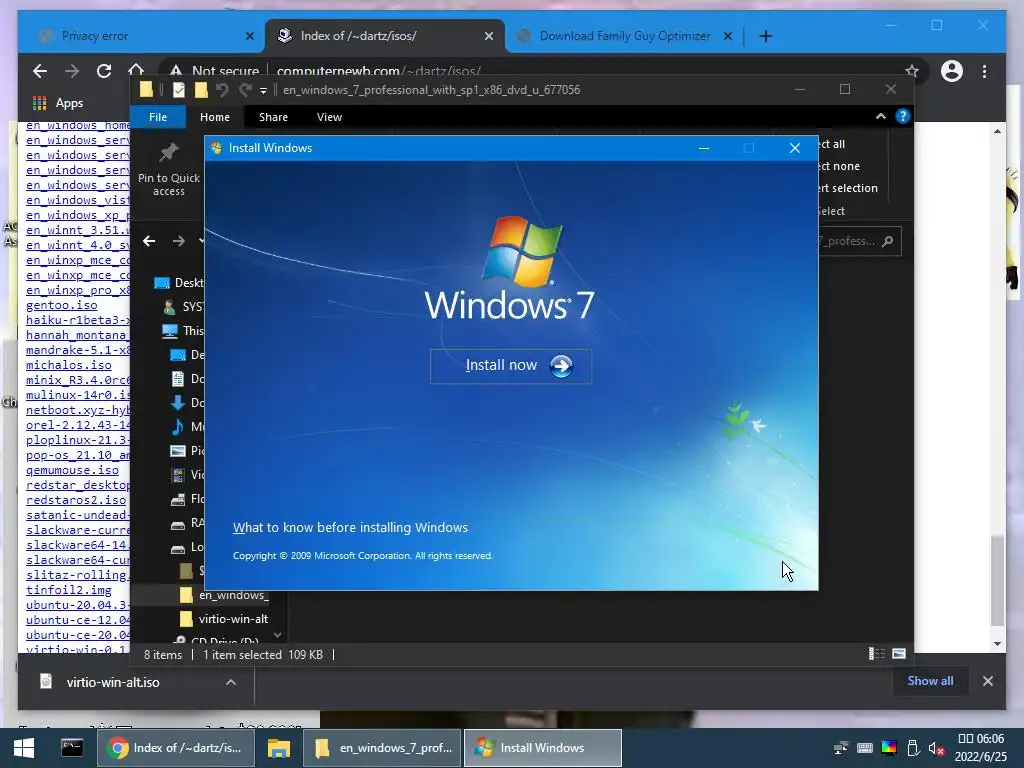1024x768 pixels.
Task: Click 'Select none' in Explorer ribbon
Action: click(x=840, y=167)
